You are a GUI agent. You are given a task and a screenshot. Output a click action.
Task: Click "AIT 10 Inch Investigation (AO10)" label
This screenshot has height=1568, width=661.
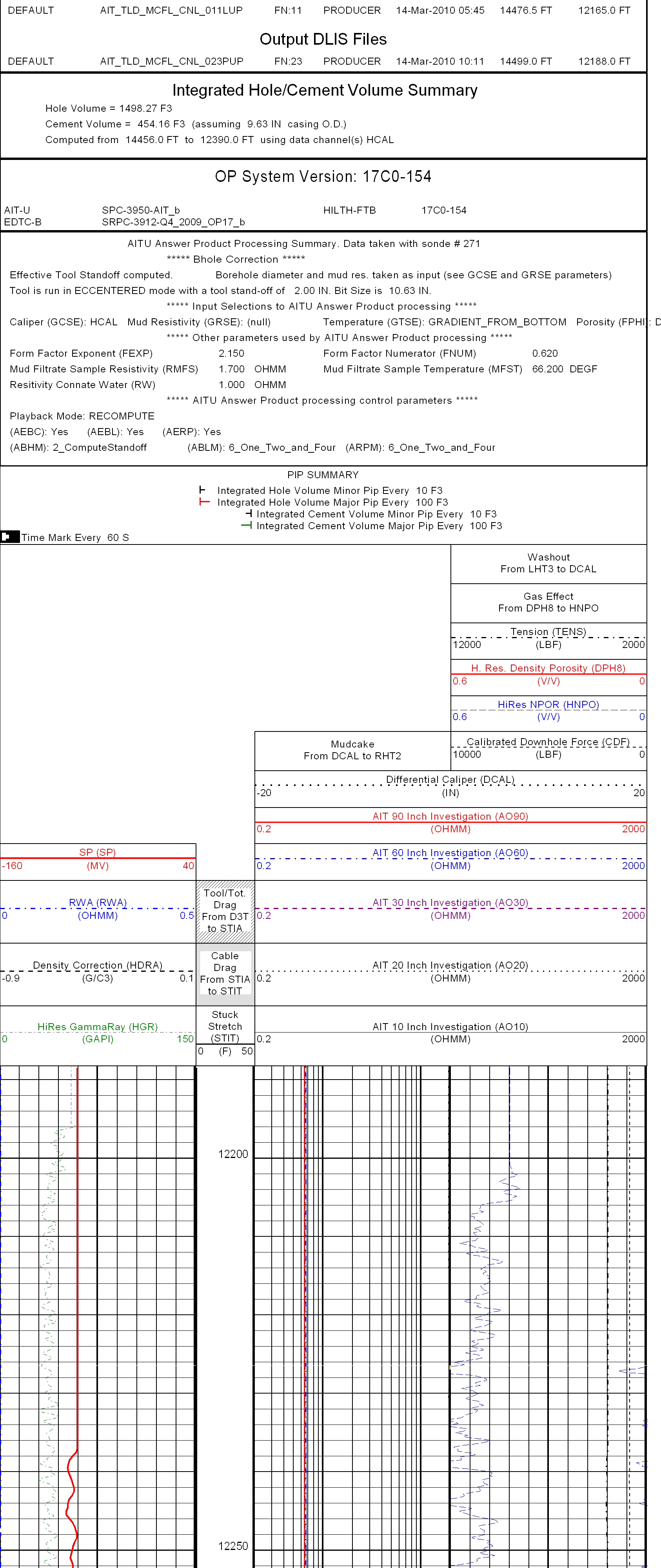point(450,1026)
